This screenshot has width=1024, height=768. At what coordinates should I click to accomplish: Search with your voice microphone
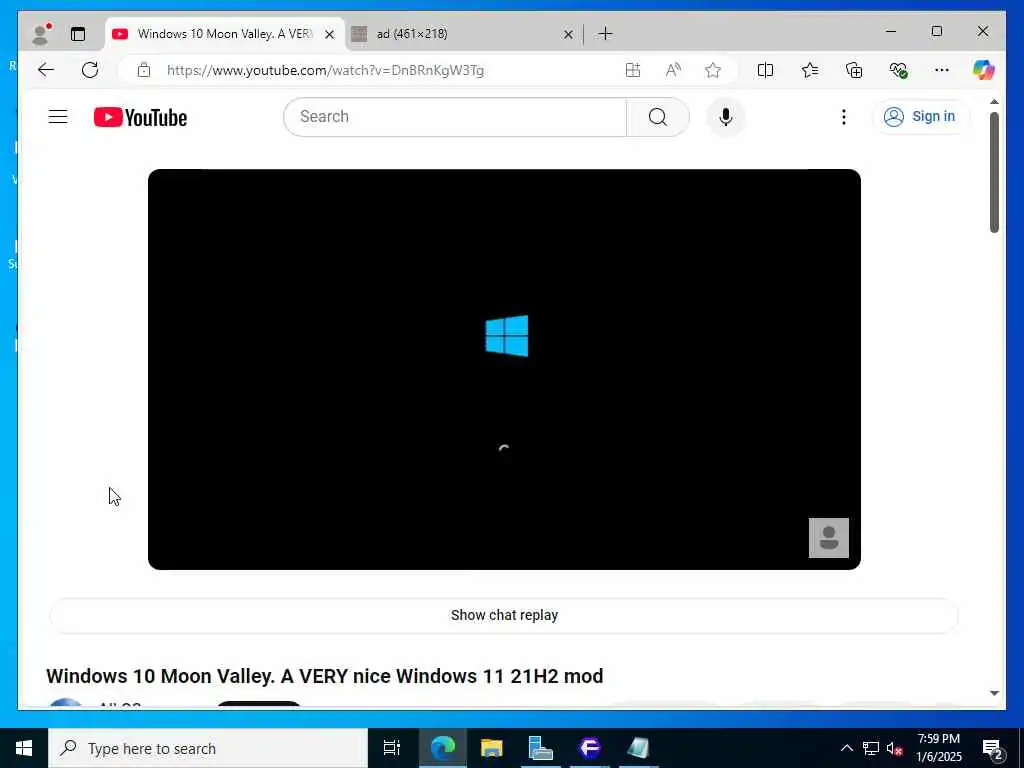pyautogui.click(x=726, y=117)
